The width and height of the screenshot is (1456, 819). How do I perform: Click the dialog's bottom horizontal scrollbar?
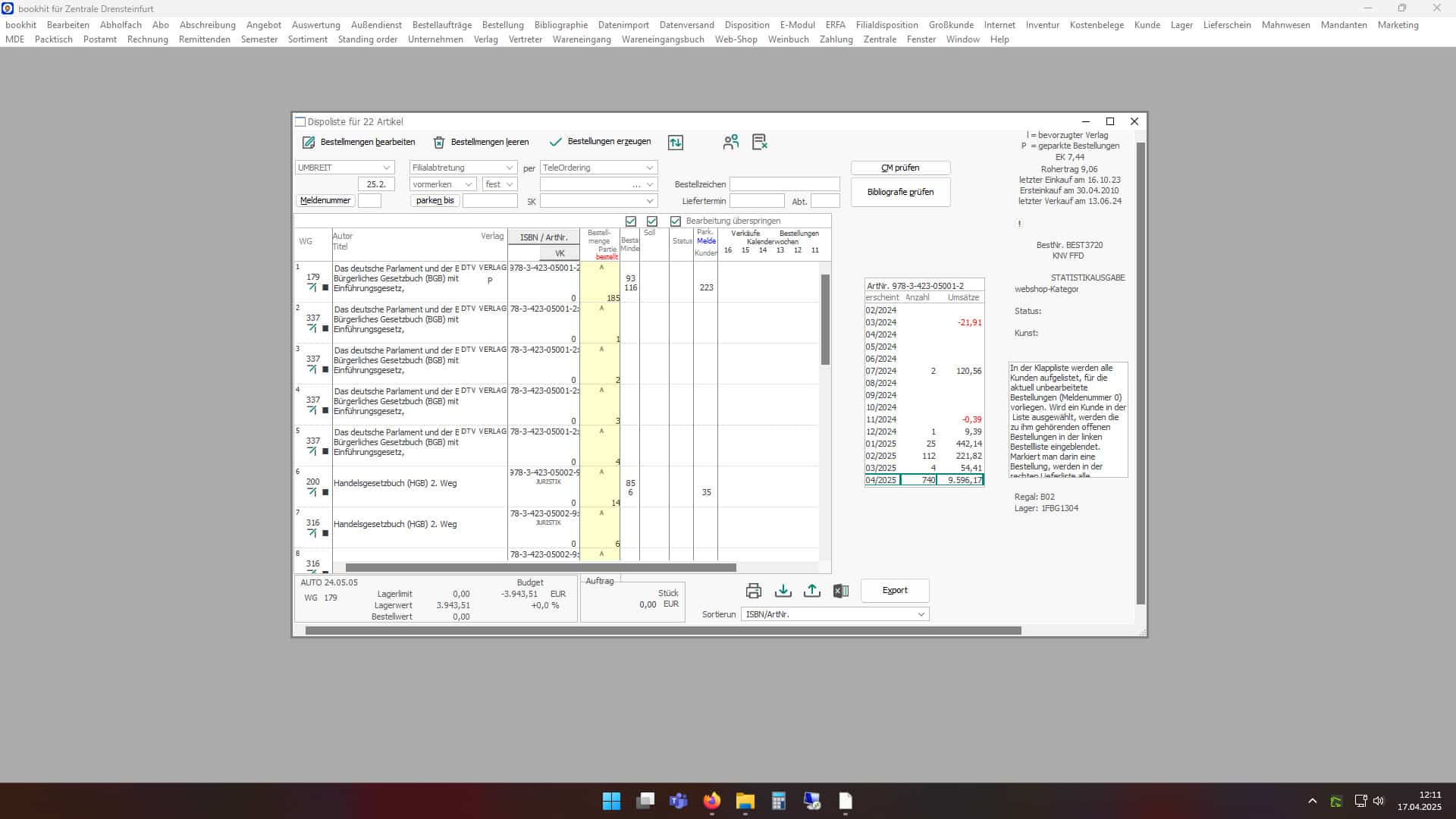tap(663, 630)
